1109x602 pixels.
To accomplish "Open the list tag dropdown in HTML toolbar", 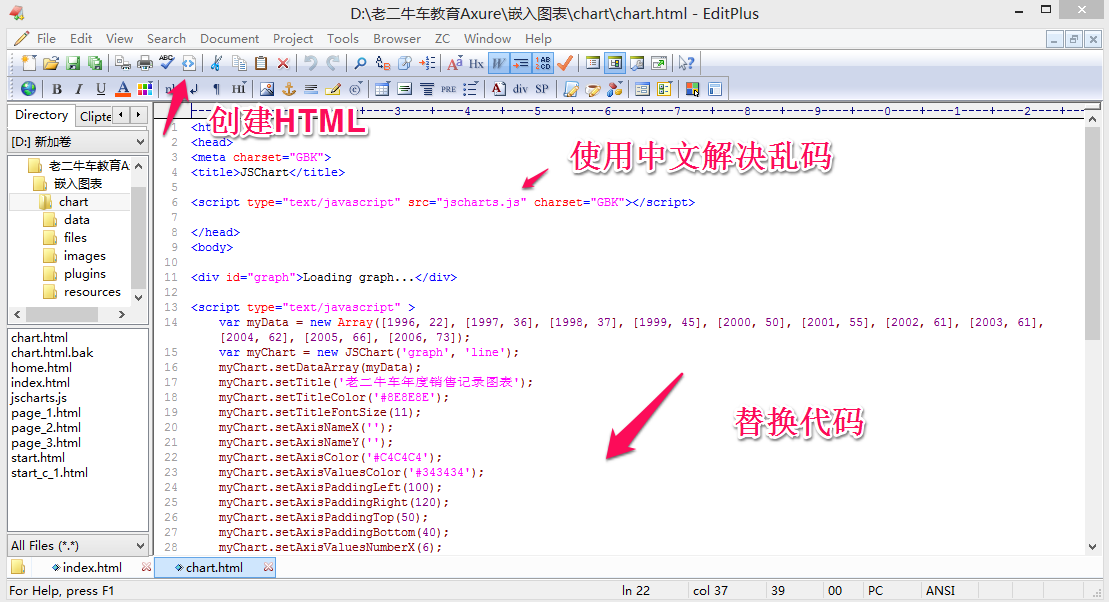I will 470,89.
